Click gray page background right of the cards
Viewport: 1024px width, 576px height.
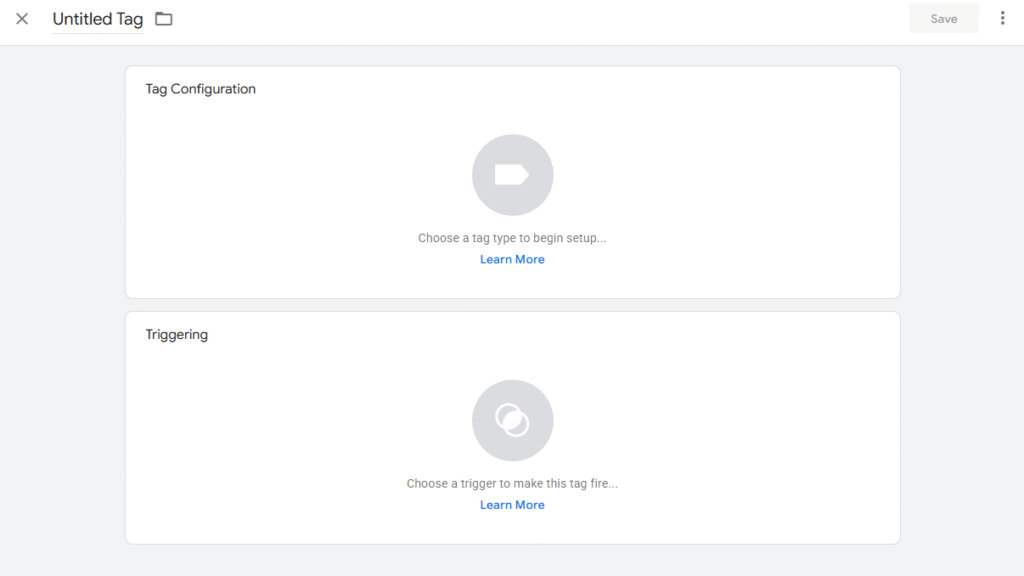(962, 300)
